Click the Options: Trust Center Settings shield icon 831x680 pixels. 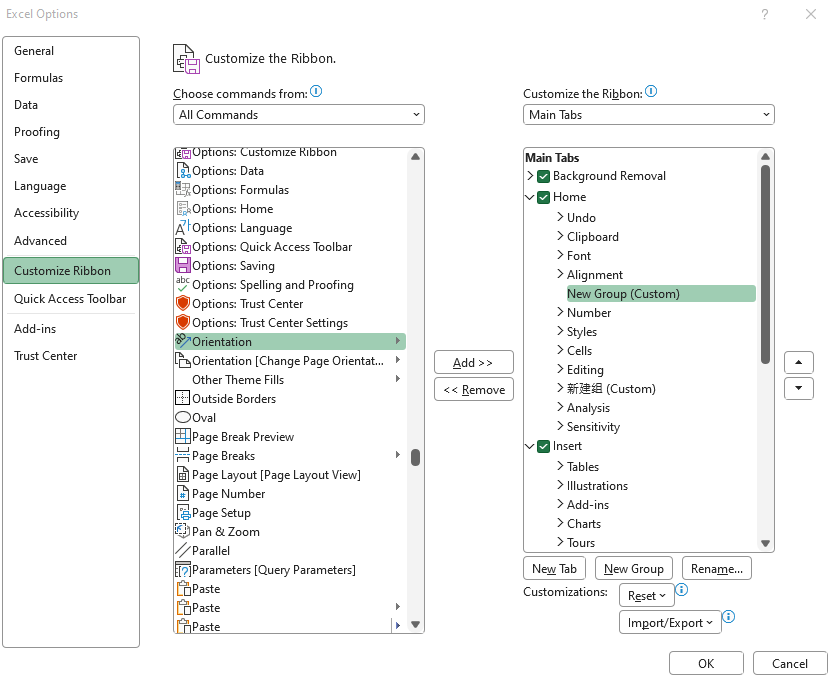coord(182,323)
